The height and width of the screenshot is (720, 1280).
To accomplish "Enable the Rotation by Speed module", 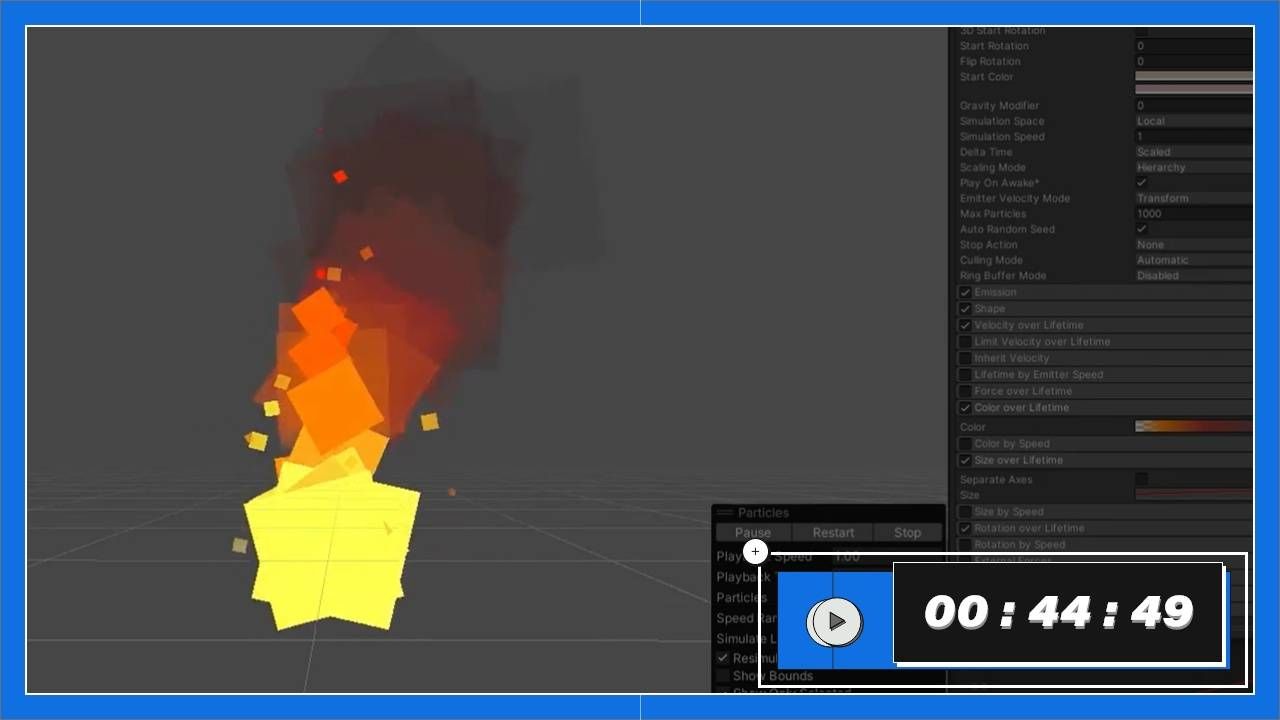I will [965, 545].
